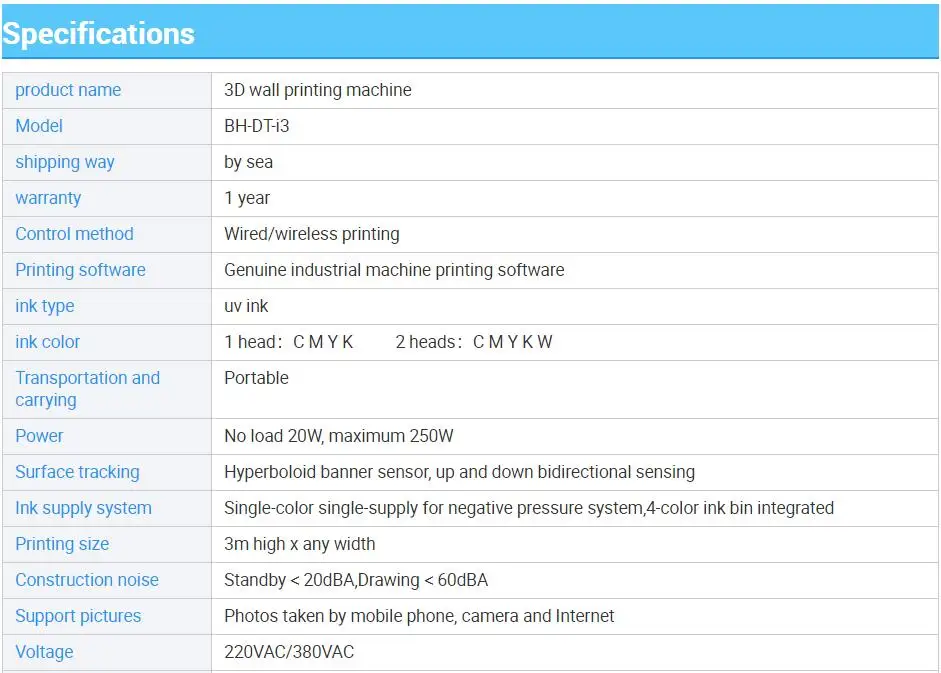Image resolution: width=941 pixels, height=673 pixels.
Task: Click the 'by sea' shipping value
Action: click(248, 162)
